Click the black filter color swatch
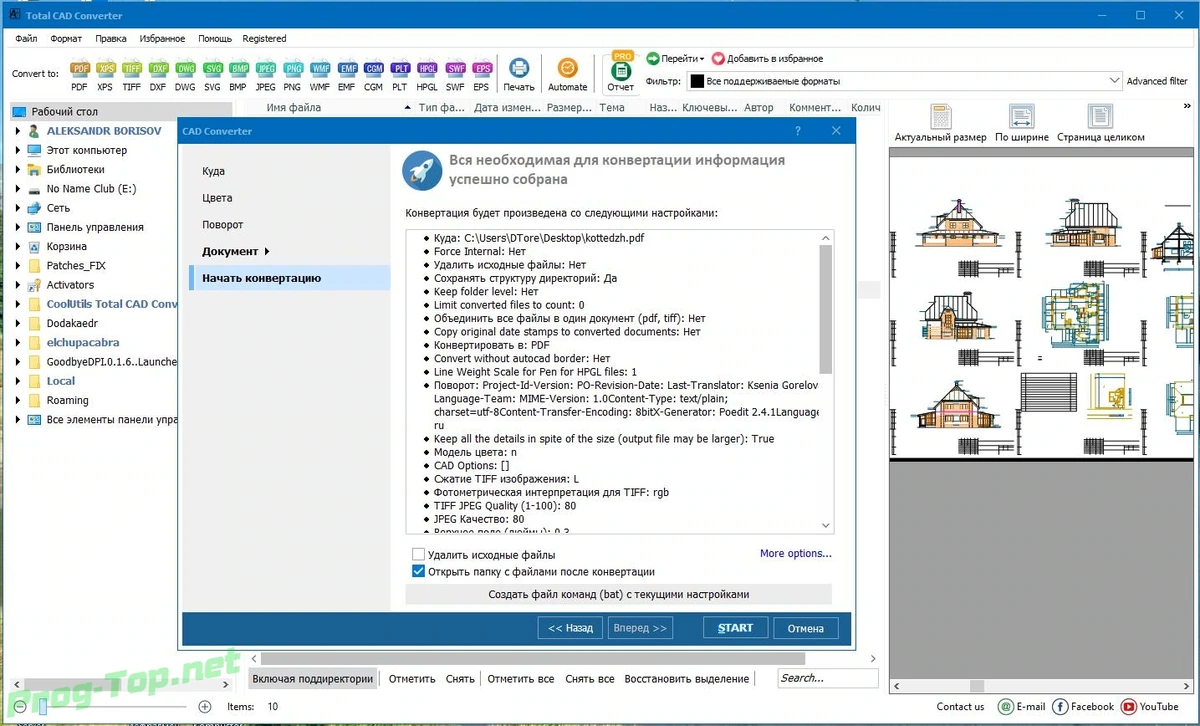The height and width of the screenshot is (726, 1200). (x=696, y=81)
